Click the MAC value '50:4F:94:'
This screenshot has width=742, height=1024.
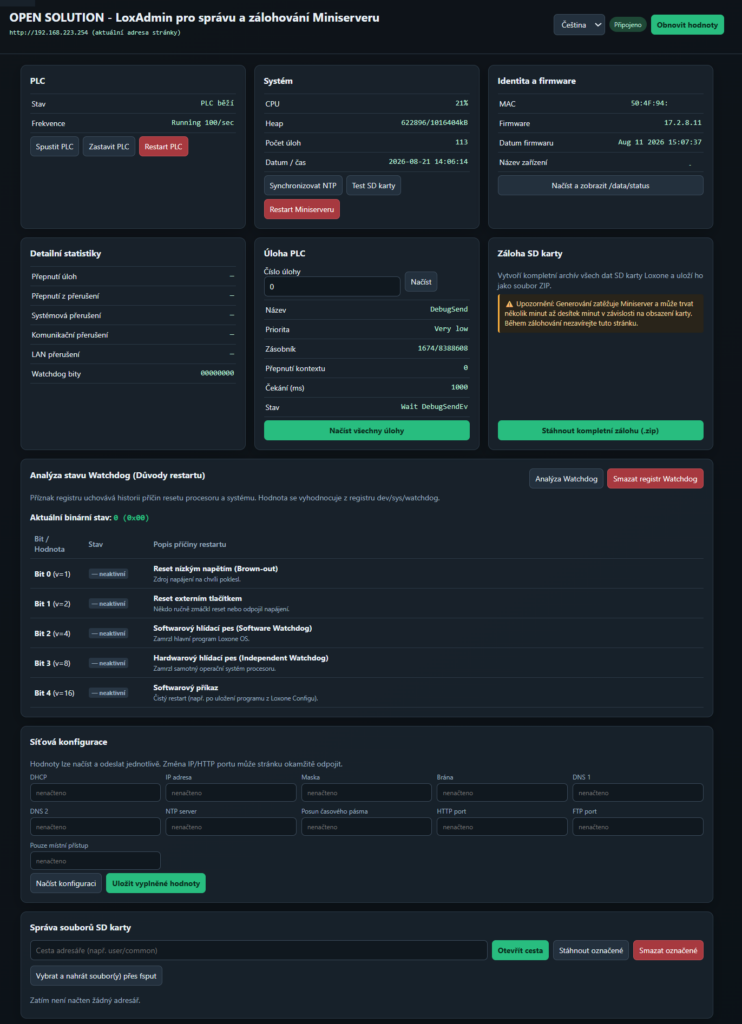pyautogui.click(x=649, y=103)
